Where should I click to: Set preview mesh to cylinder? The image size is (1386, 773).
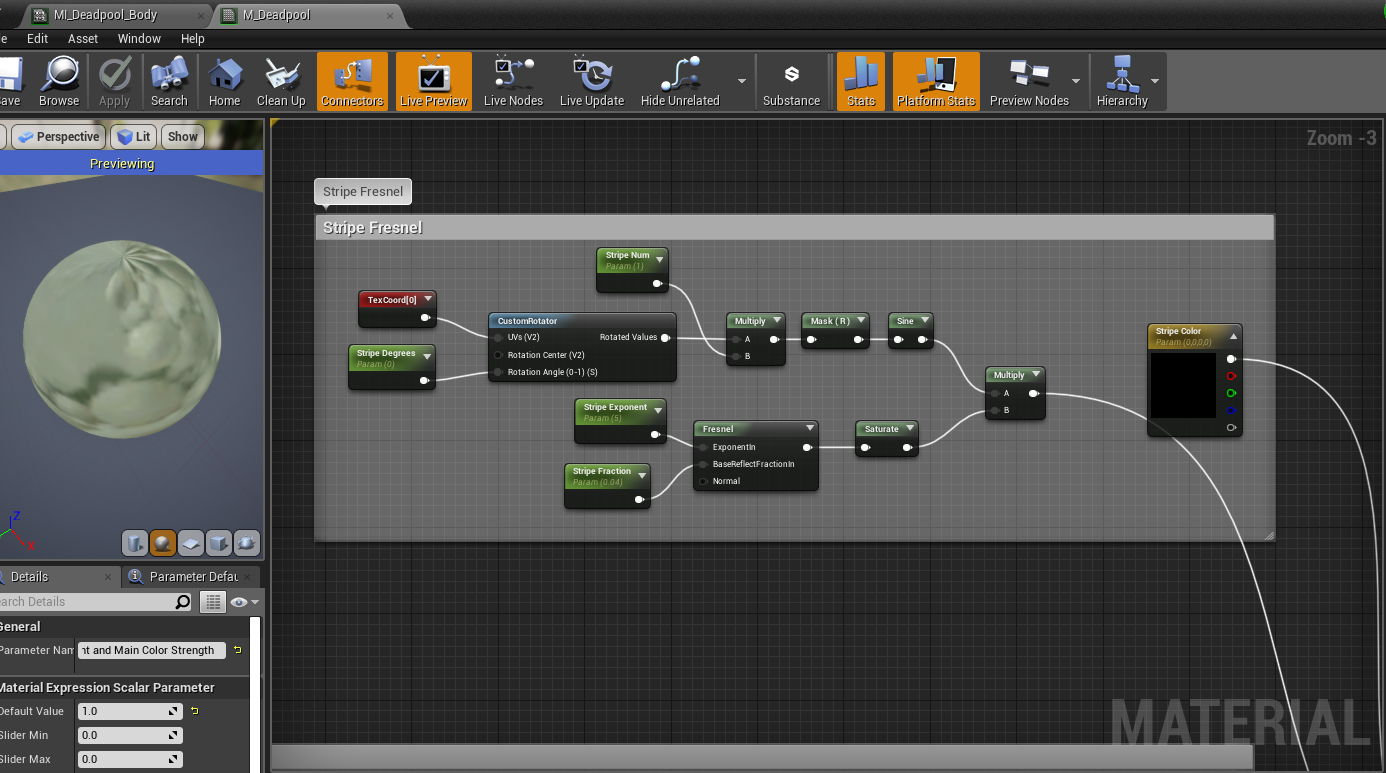[135, 543]
